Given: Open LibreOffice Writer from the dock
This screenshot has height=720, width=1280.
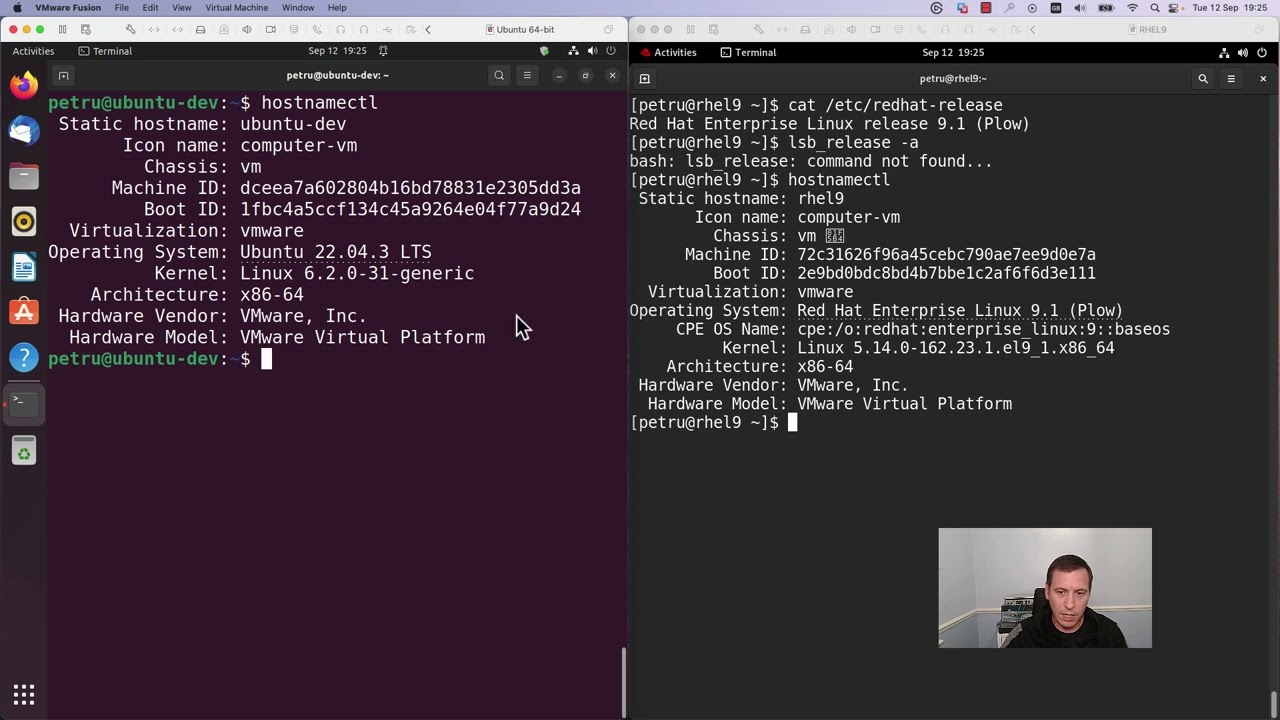Looking at the screenshot, I should 24,267.
